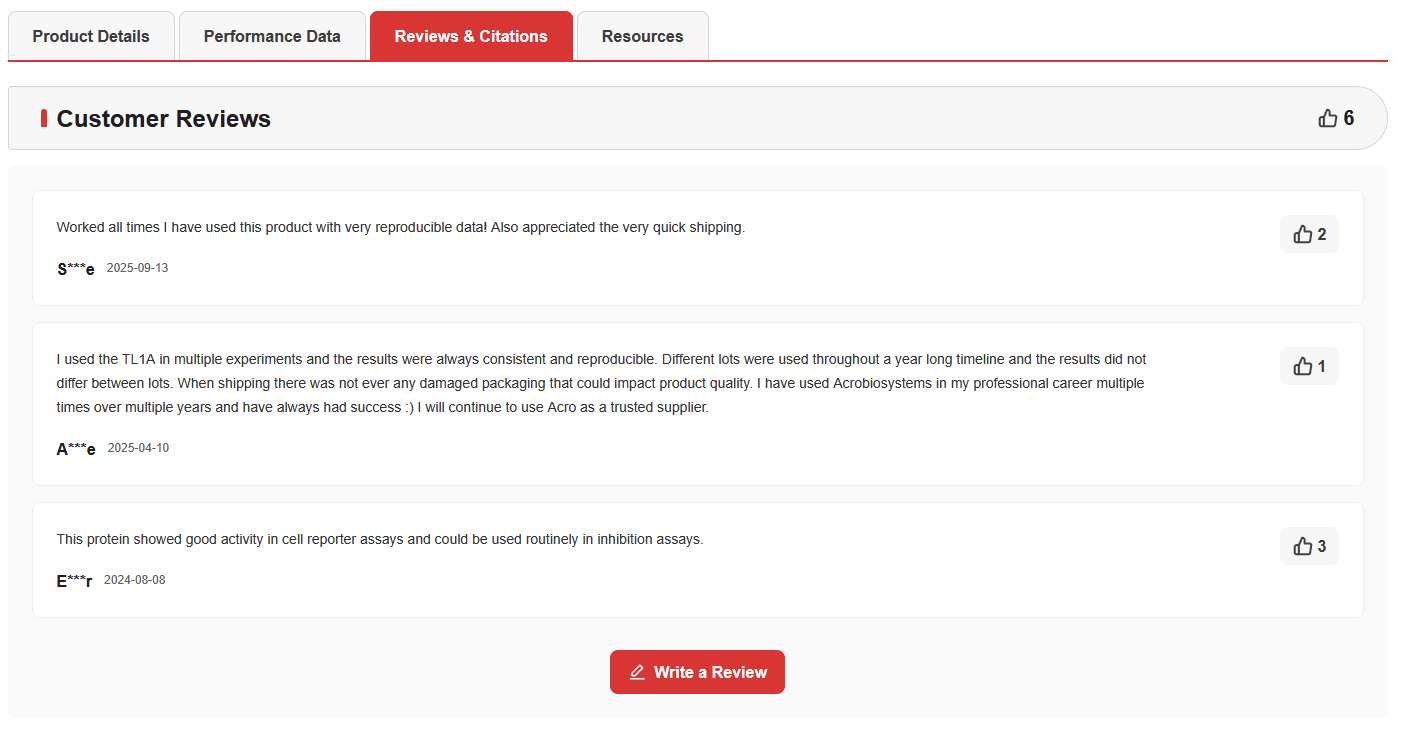Screen dimensions: 1401x732
Task: Like the TL1A review by A***e
Action: pos(1309,366)
